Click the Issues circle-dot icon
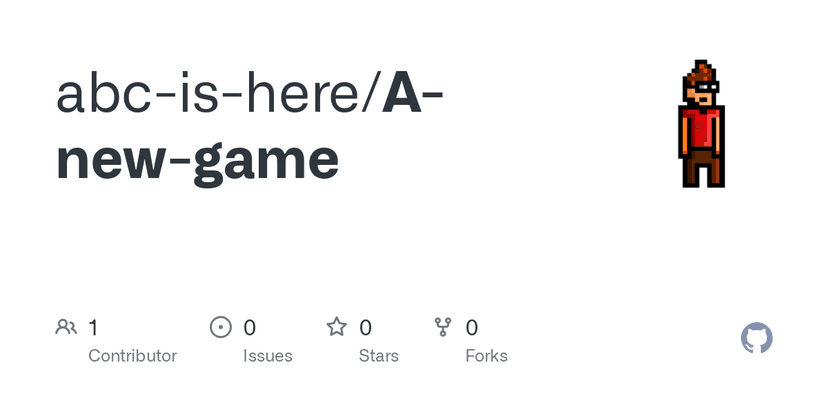The width and height of the screenshot is (828, 414). coord(221,327)
